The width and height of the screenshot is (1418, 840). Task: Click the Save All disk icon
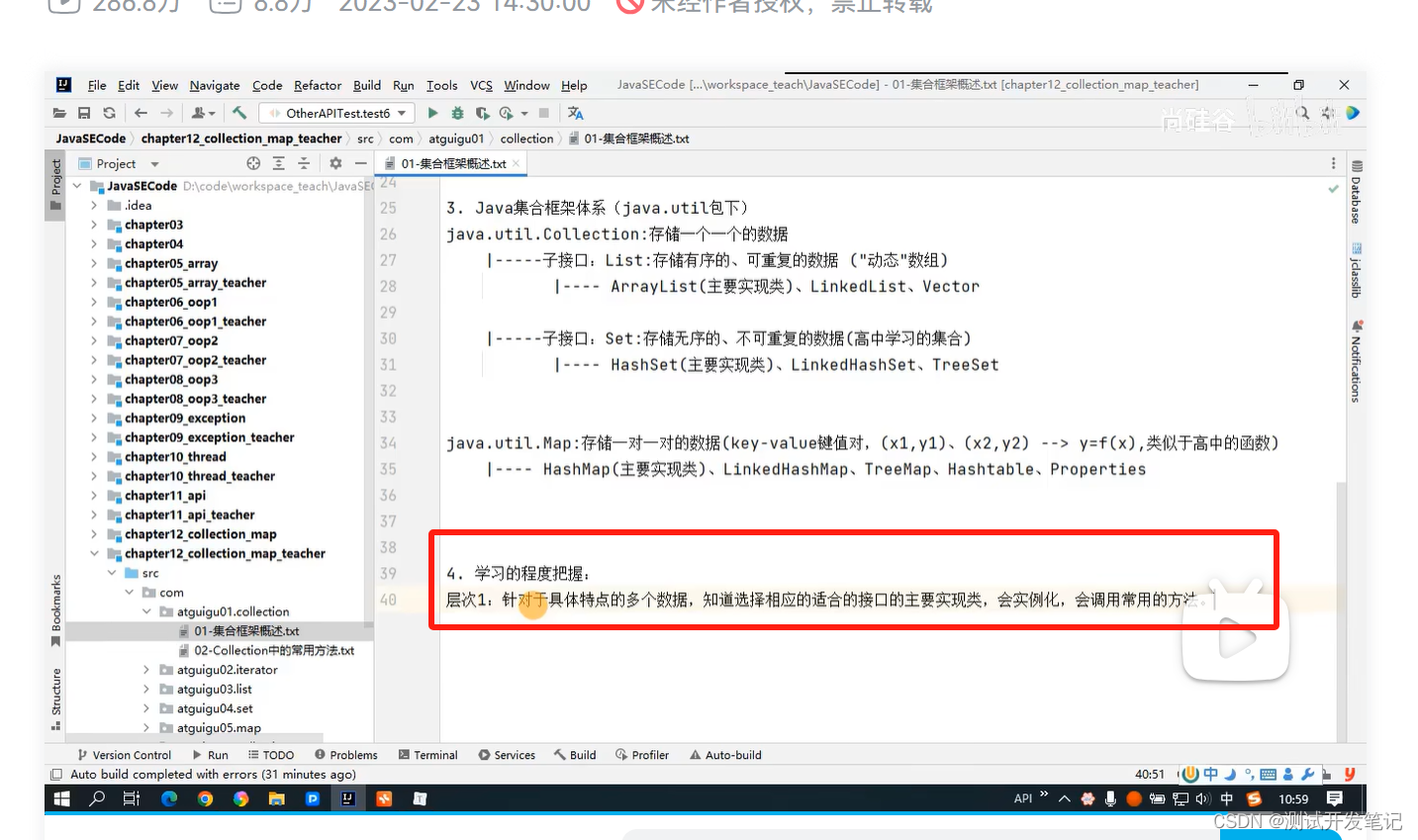(x=84, y=113)
